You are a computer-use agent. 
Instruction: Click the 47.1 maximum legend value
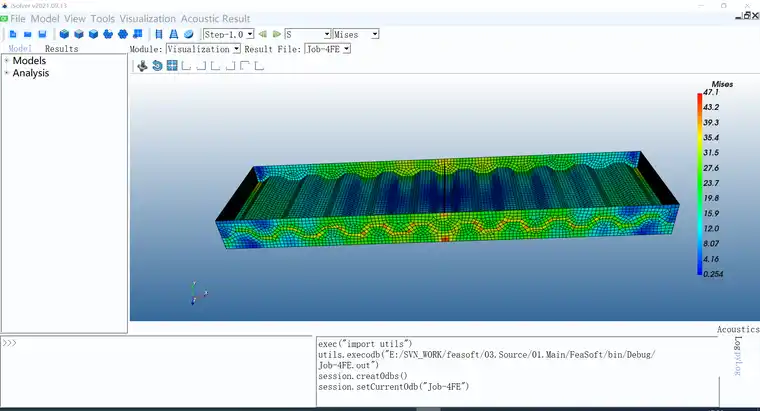pos(711,92)
